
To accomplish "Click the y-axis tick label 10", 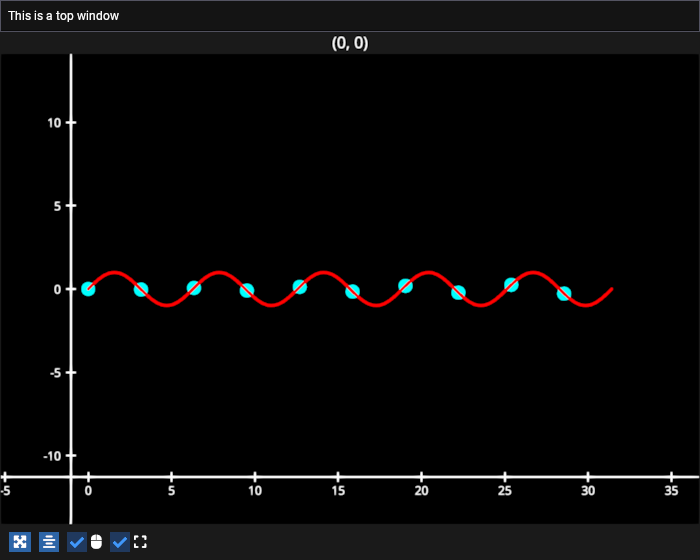I will click(54, 123).
